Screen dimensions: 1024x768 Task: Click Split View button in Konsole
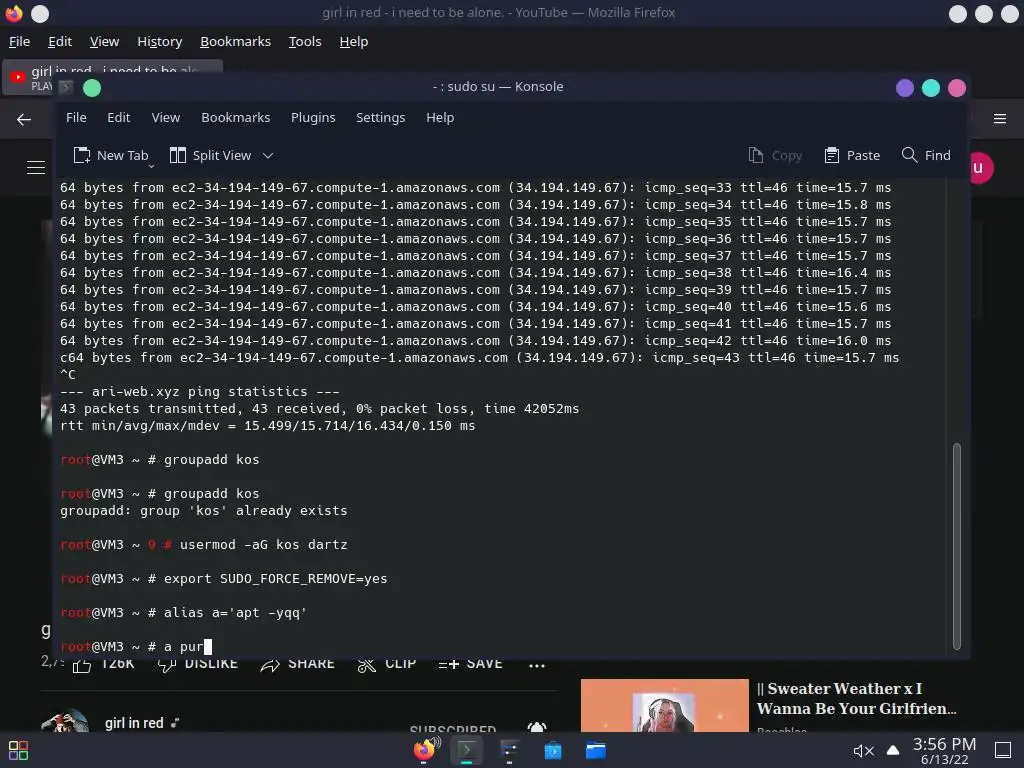click(210, 155)
